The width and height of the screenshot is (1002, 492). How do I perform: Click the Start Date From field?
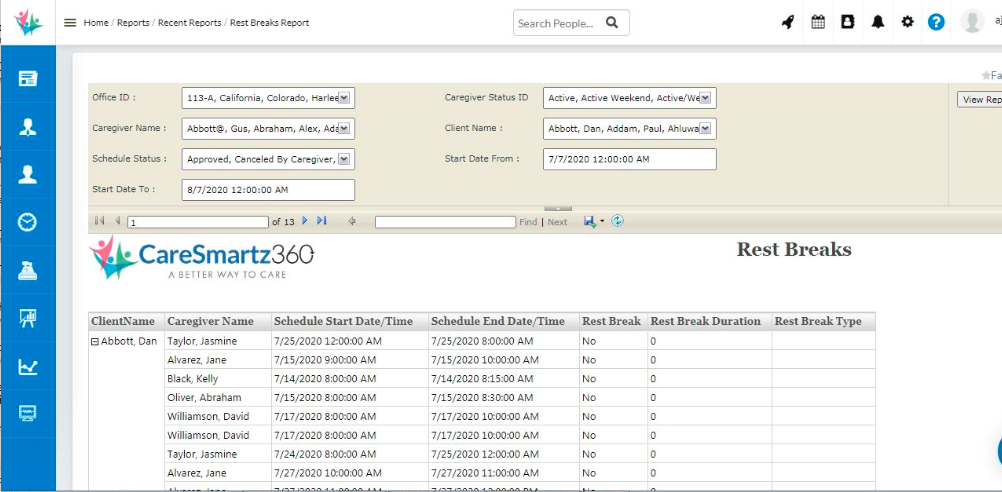point(629,159)
